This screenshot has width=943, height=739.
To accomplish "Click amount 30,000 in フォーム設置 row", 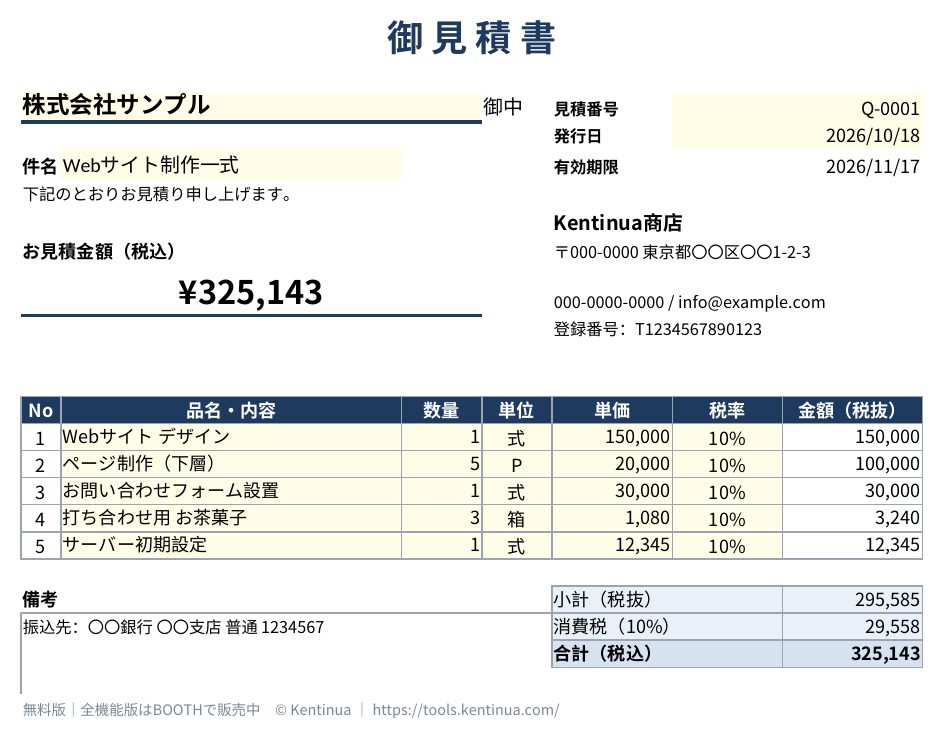I will click(852, 491).
